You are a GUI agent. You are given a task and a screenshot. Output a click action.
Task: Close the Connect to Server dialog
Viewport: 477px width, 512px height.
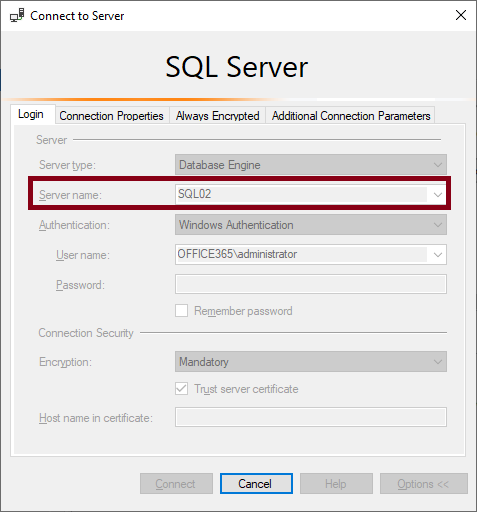pos(461,15)
